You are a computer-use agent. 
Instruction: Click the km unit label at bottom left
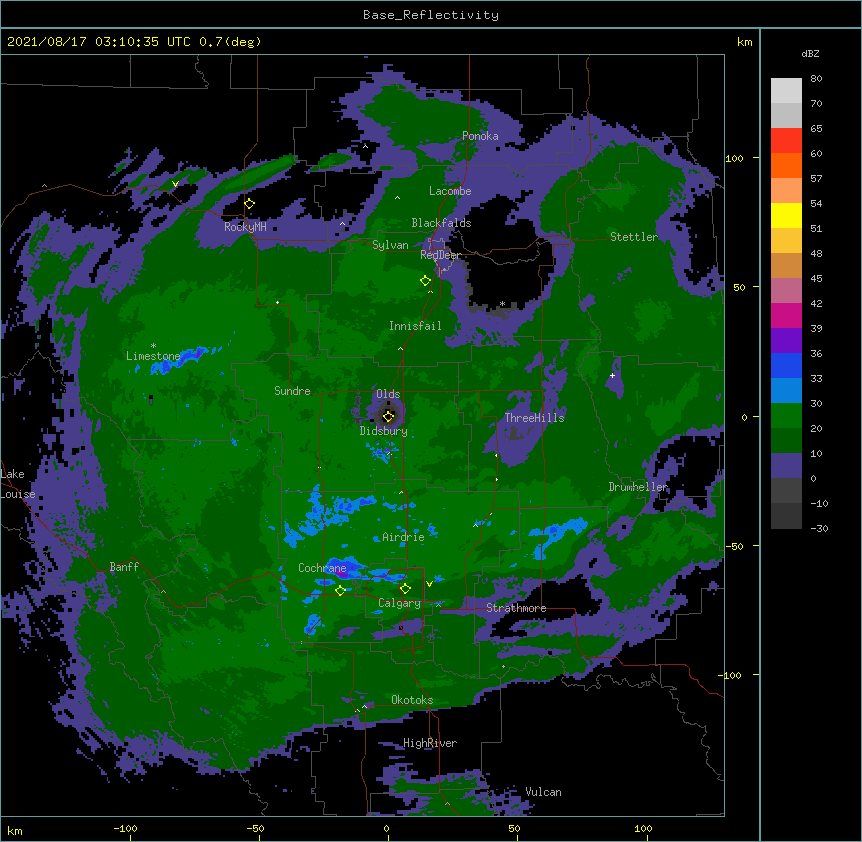[x=15, y=831]
